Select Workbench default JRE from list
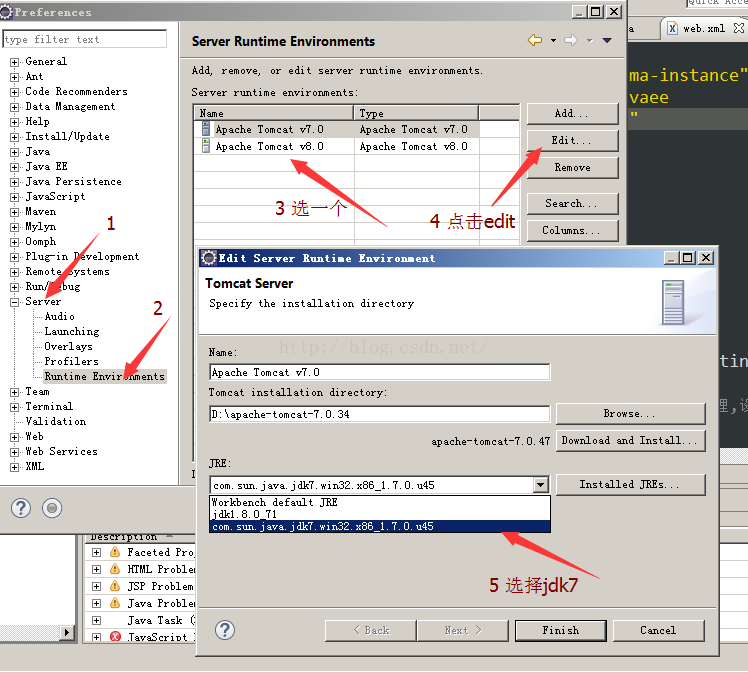This screenshot has width=748, height=673. pyautogui.click(x=380, y=502)
